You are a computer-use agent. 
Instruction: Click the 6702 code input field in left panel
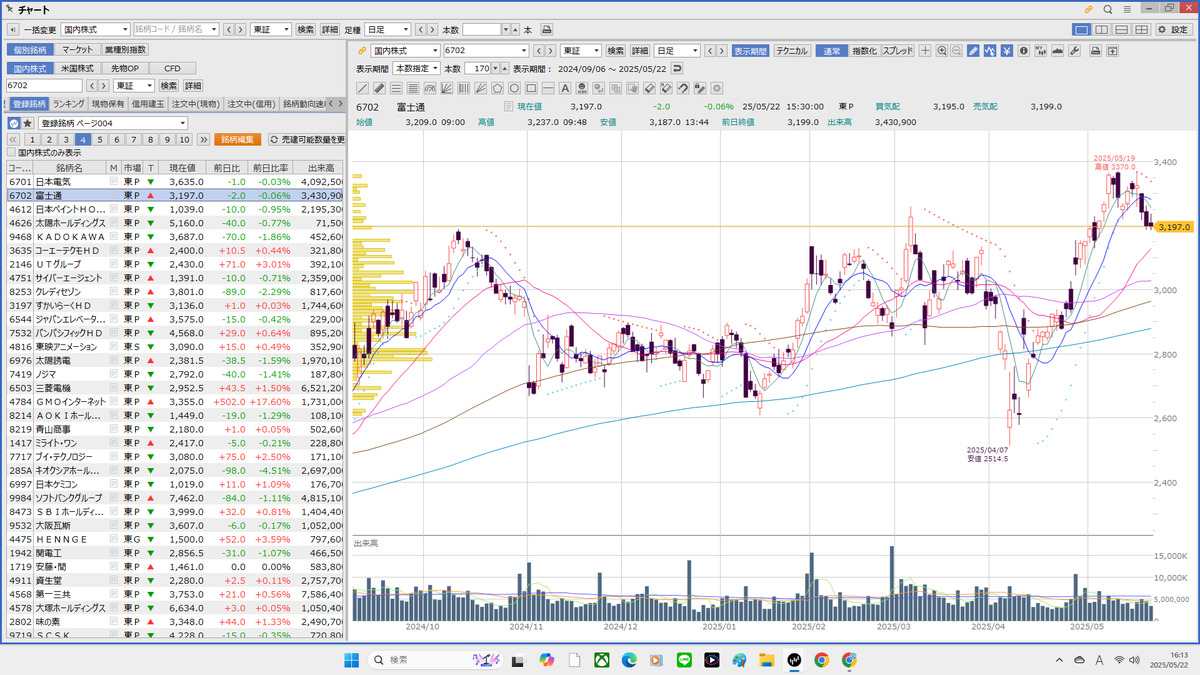coord(43,86)
